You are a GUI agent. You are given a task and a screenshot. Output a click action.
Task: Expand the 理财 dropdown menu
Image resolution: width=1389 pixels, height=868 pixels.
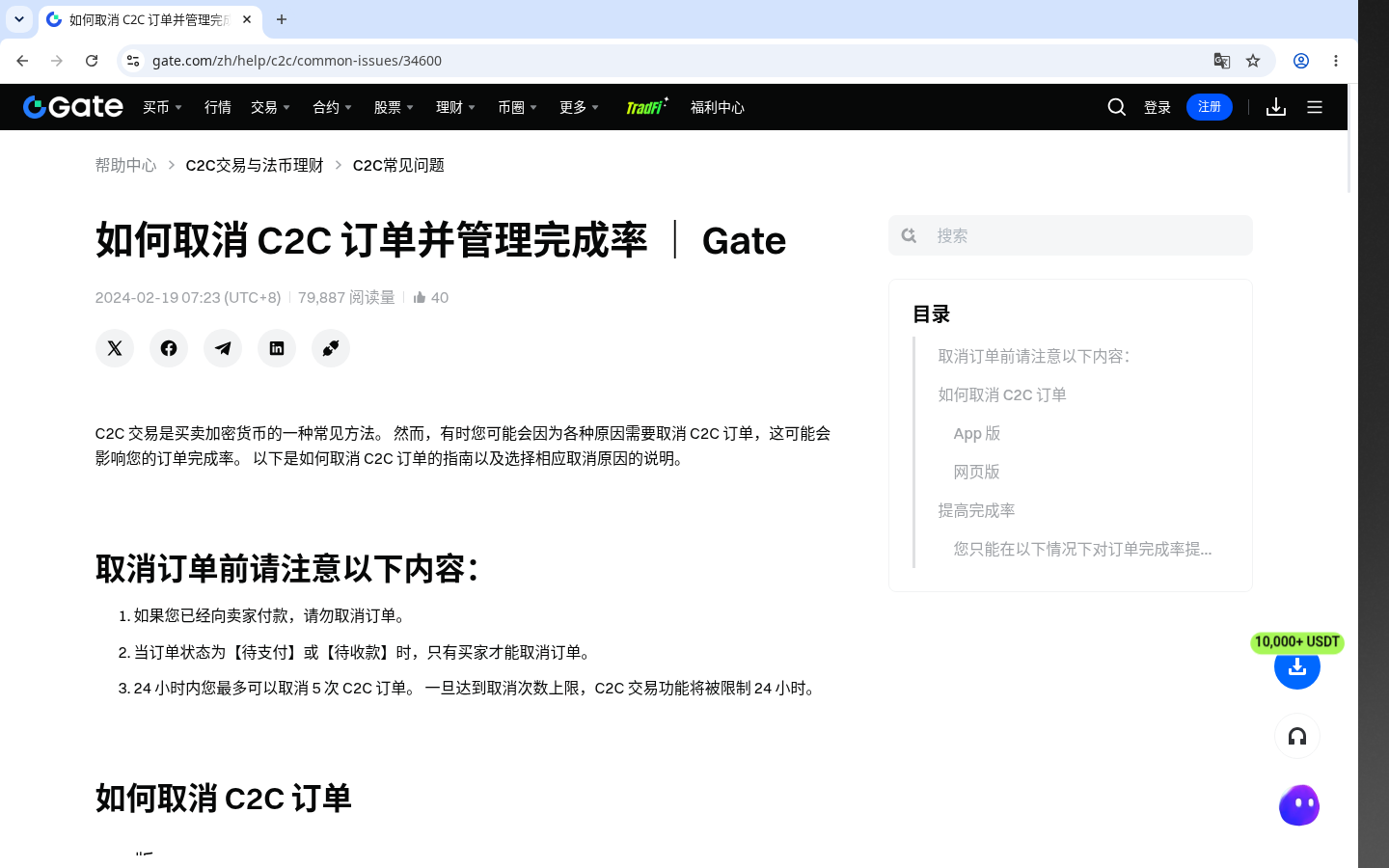tap(455, 107)
